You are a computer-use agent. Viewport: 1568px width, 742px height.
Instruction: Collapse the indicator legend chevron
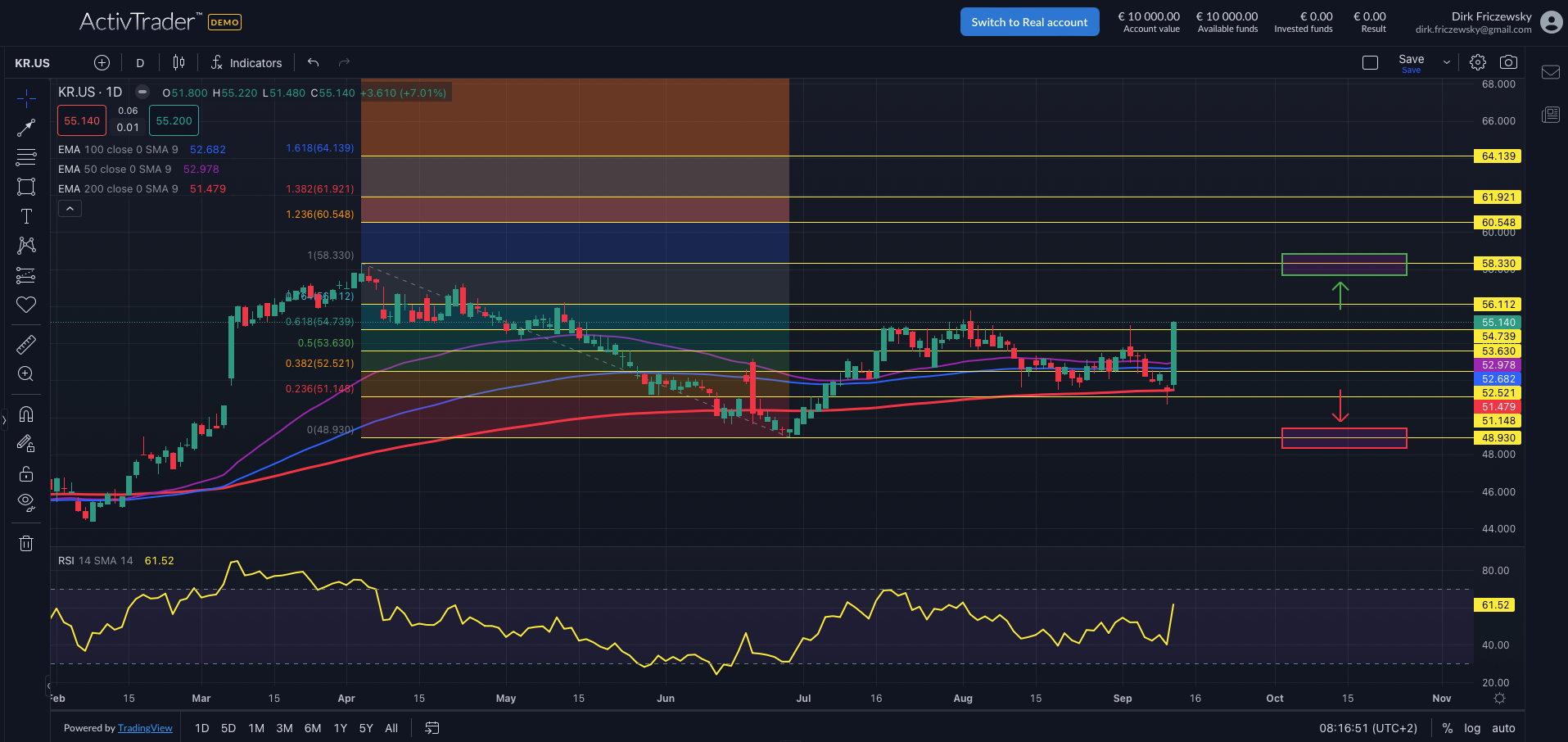70,209
